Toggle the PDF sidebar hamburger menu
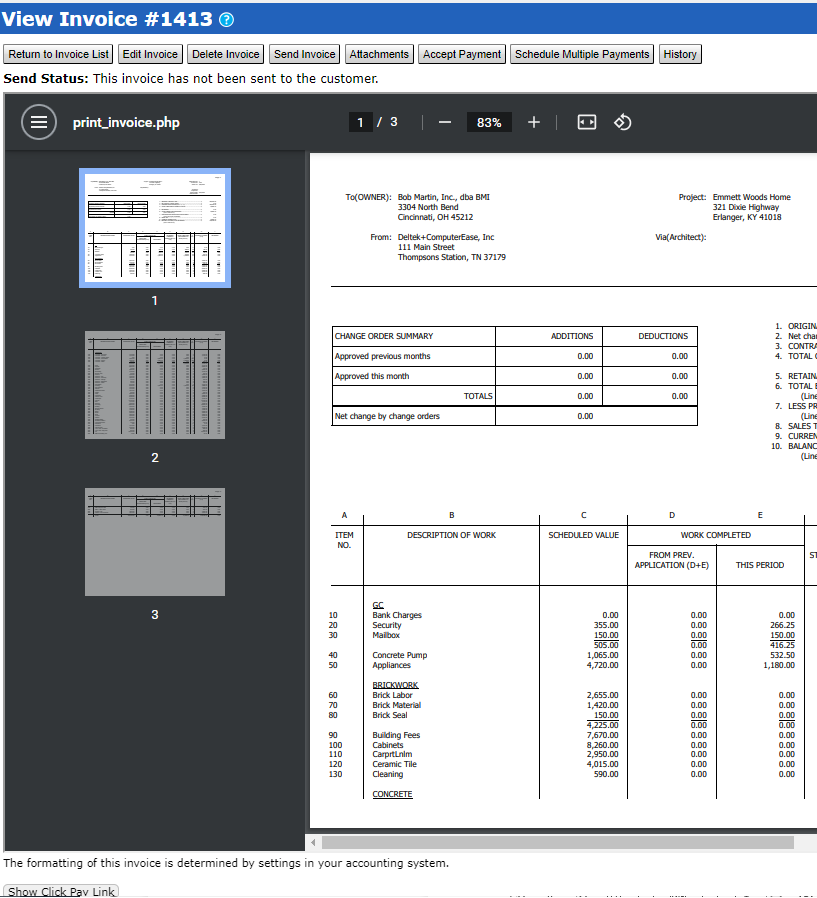 39,122
